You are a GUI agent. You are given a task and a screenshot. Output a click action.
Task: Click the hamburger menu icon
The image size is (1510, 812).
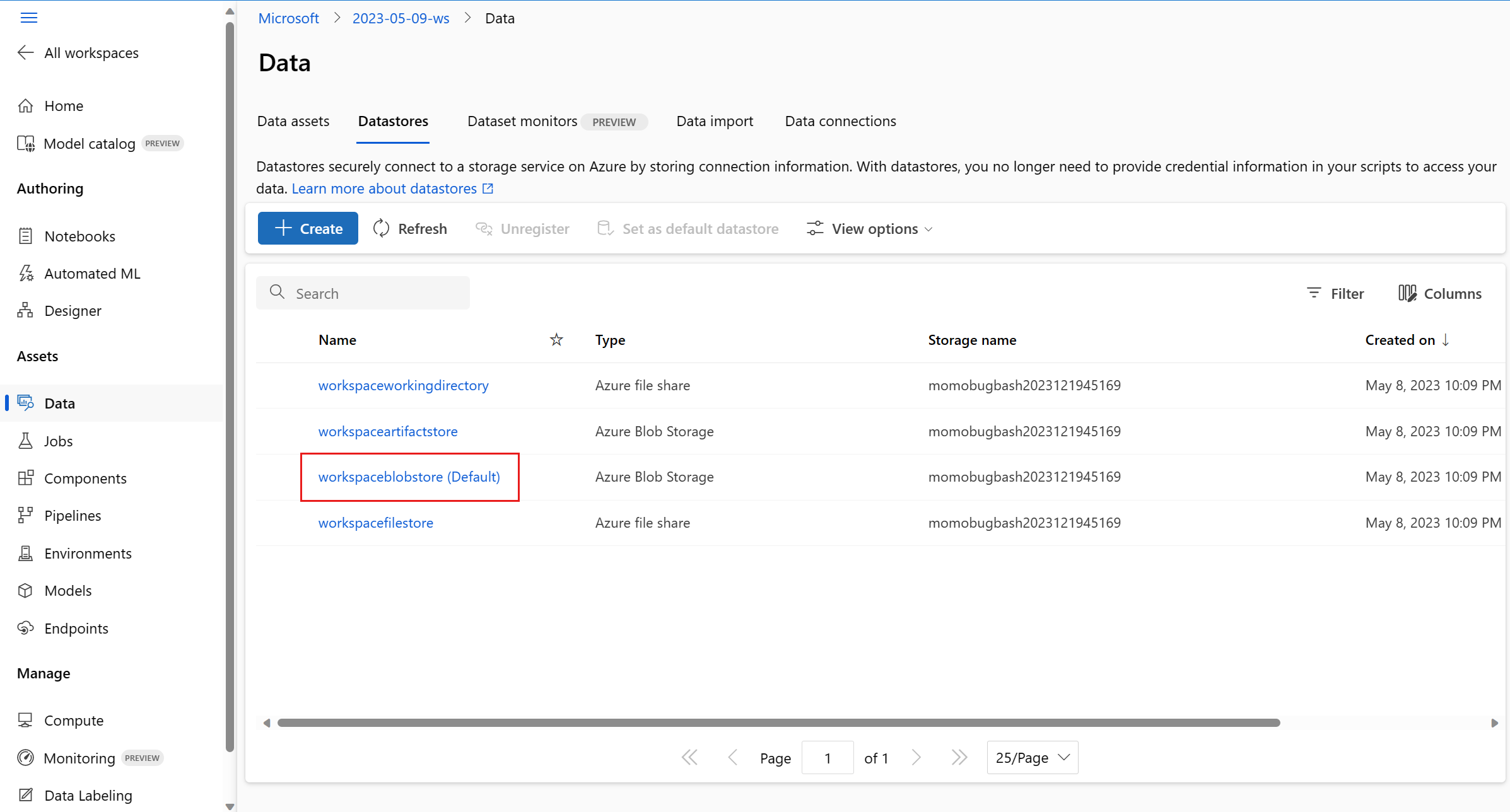[29, 18]
